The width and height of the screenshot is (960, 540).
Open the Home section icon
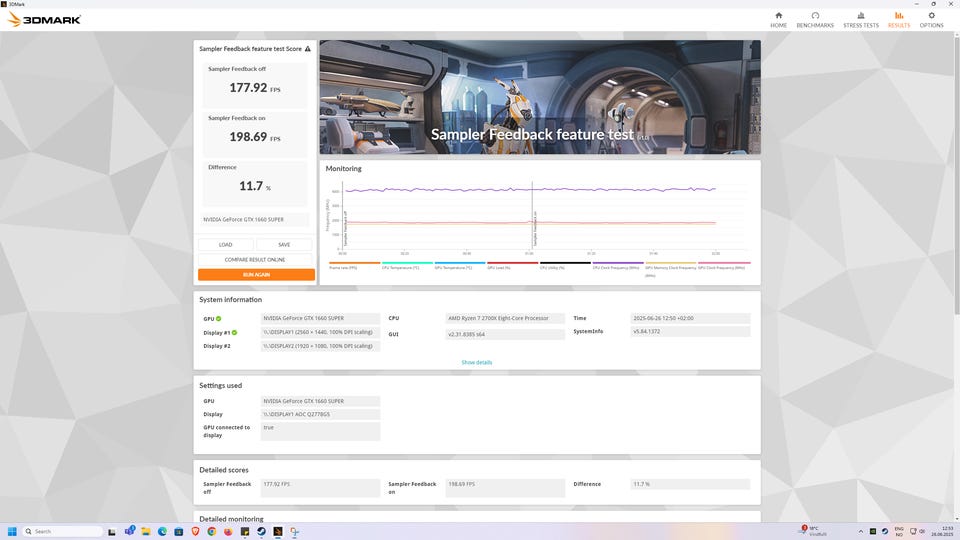[x=778, y=18]
